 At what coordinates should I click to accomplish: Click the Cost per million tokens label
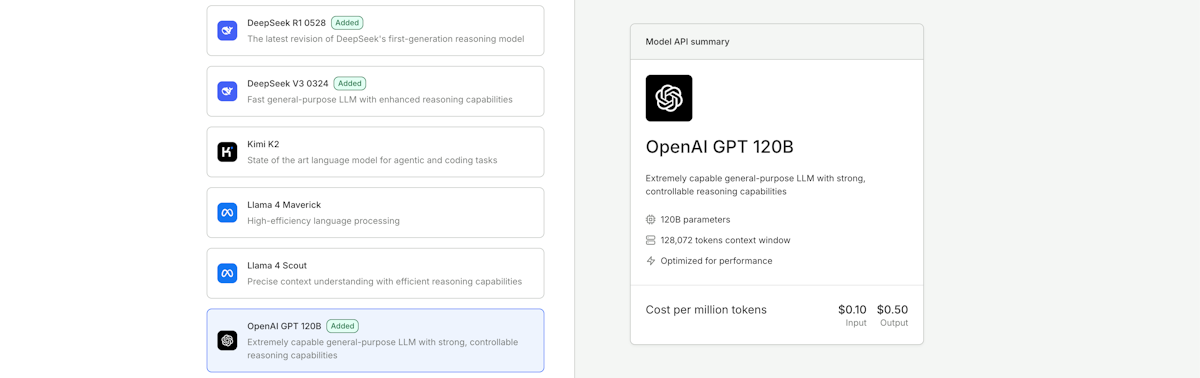click(706, 310)
